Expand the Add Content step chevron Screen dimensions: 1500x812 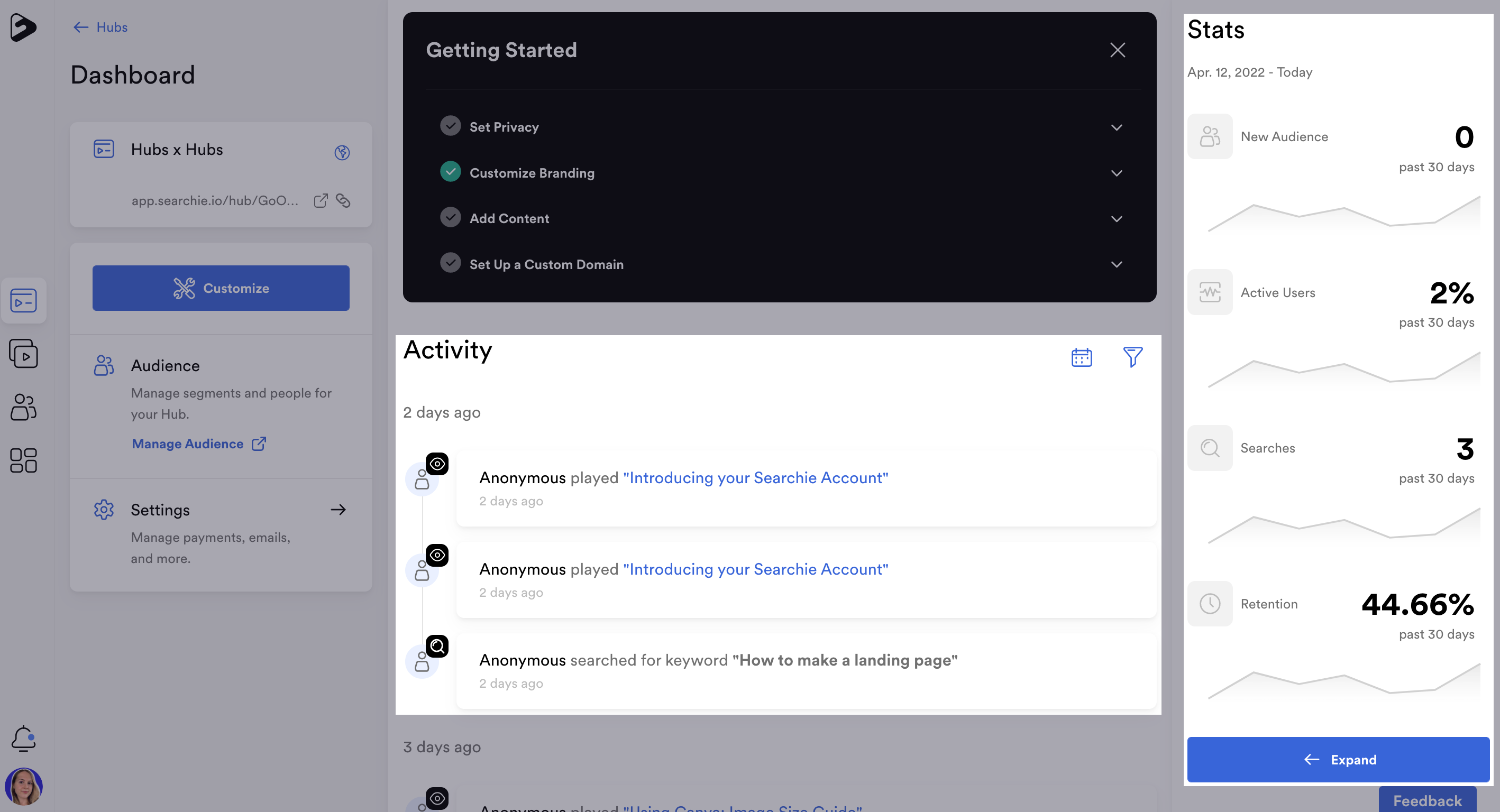coord(1116,219)
